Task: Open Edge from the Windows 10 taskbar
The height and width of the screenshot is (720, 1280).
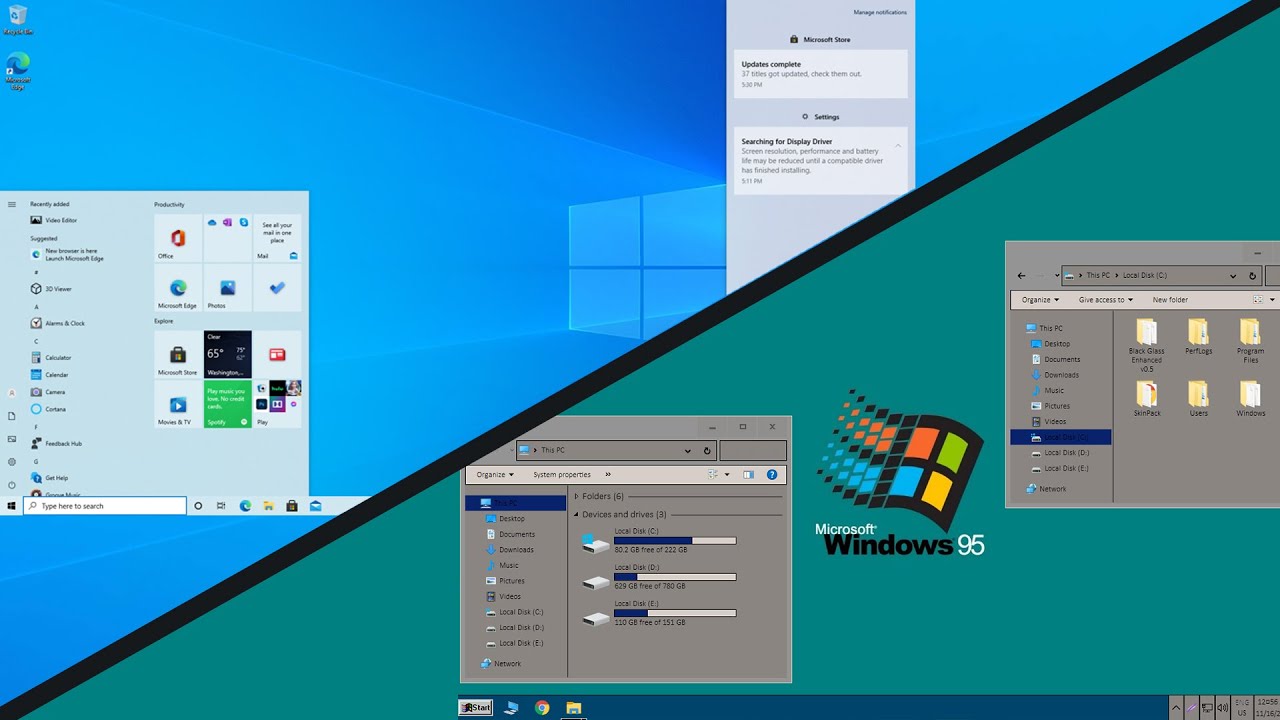Action: (x=245, y=506)
